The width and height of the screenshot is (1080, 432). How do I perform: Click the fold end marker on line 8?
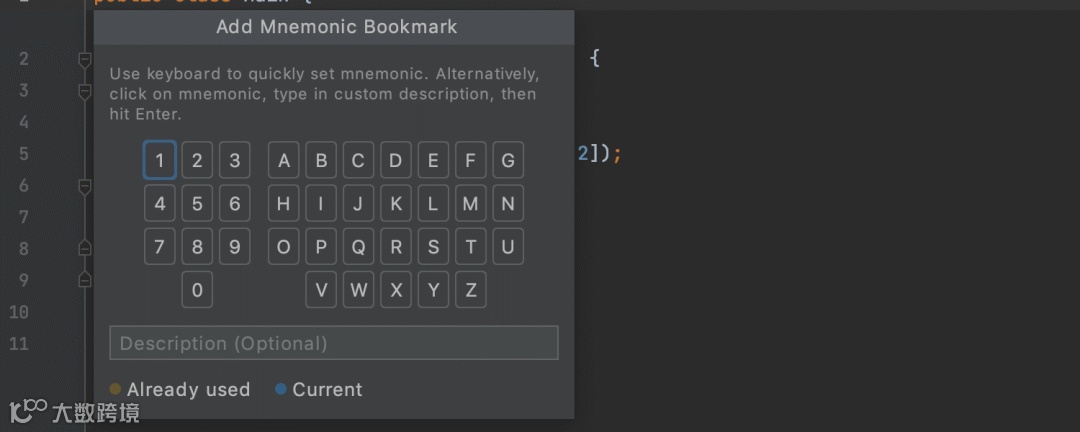pyautogui.click(x=85, y=248)
